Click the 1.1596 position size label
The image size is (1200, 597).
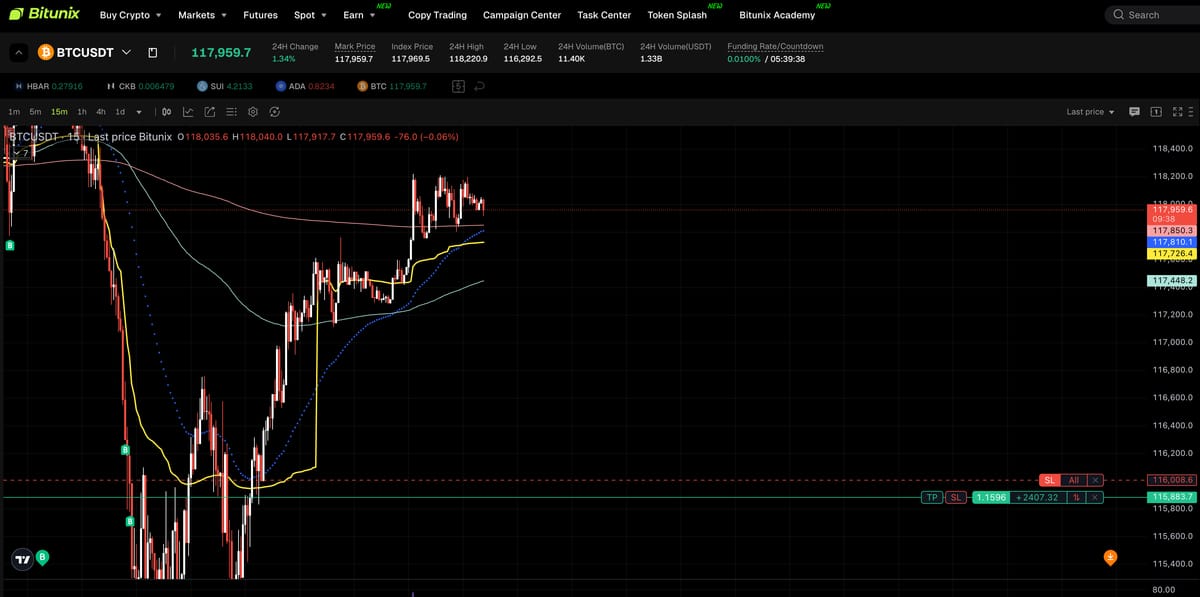click(990, 497)
